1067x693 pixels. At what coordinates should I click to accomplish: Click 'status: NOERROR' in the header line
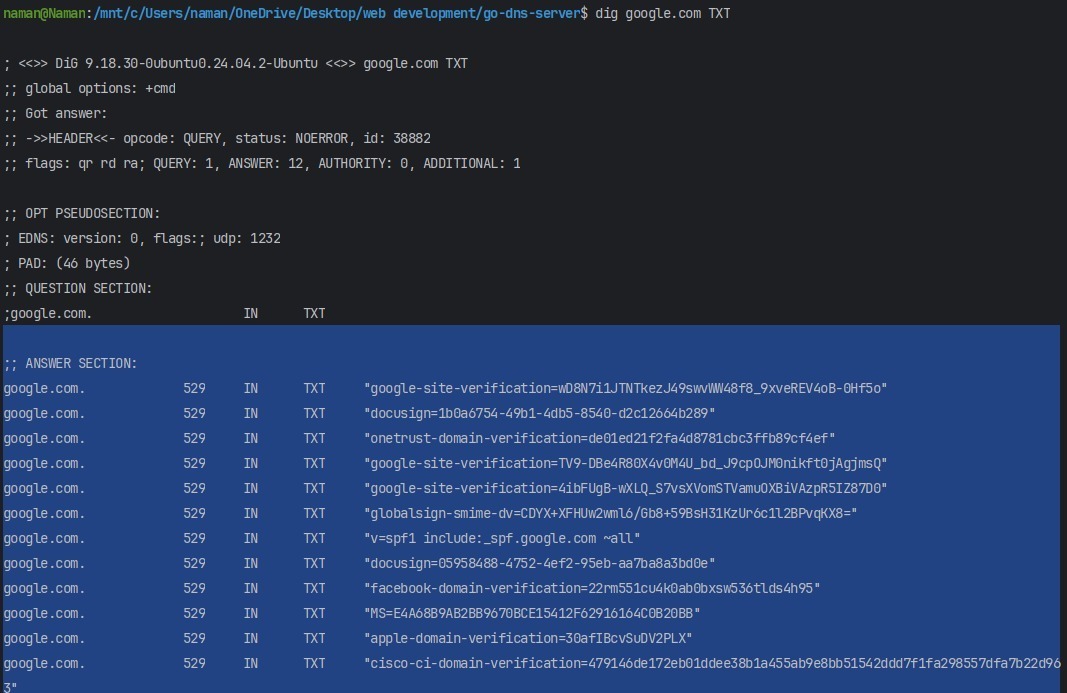coord(293,138)
